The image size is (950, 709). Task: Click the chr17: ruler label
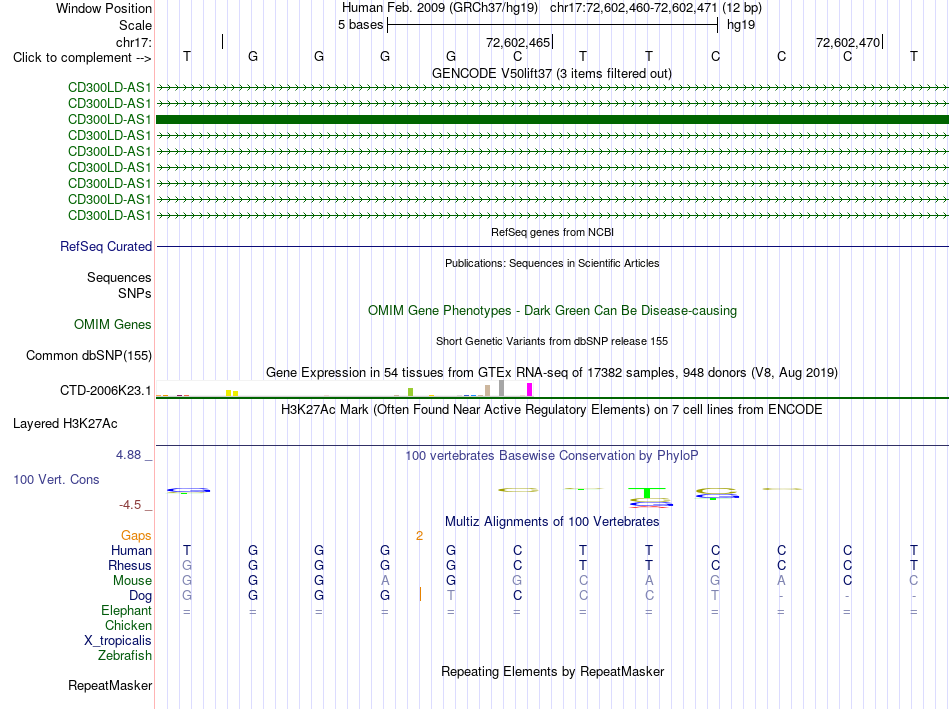pyautogui.click(x=134, y=42)
